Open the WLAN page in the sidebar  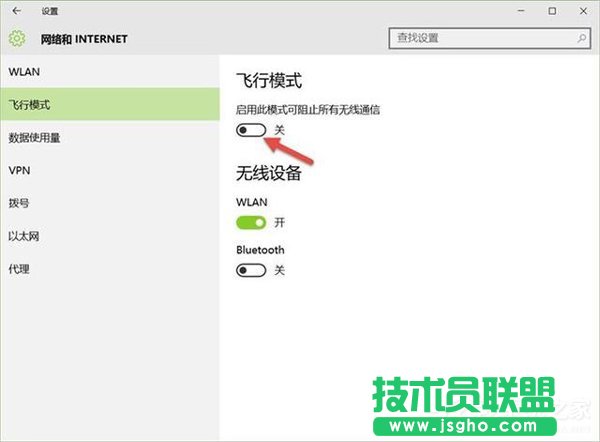tap(24, 72)
